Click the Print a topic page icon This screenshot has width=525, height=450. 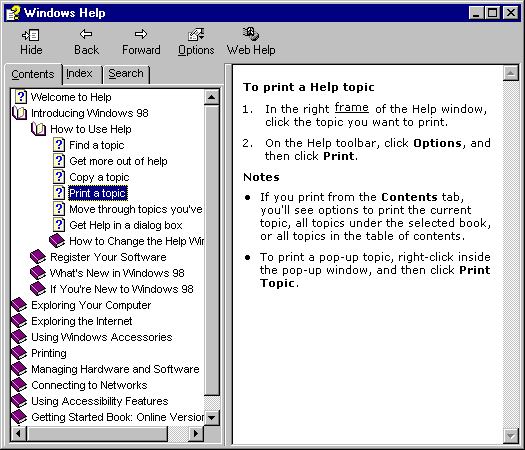coord(59,193)
